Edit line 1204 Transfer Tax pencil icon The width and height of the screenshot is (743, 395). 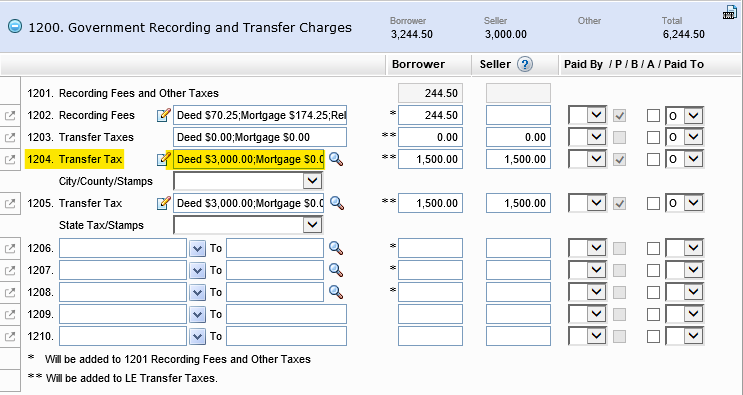(163, 159)
